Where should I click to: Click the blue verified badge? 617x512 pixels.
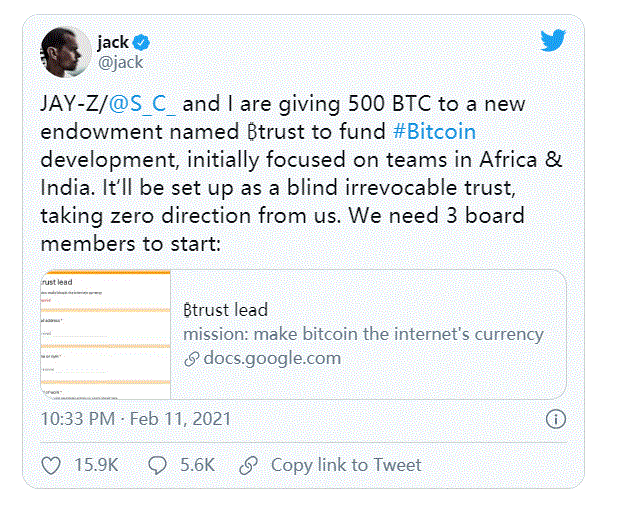coord(142,42)
